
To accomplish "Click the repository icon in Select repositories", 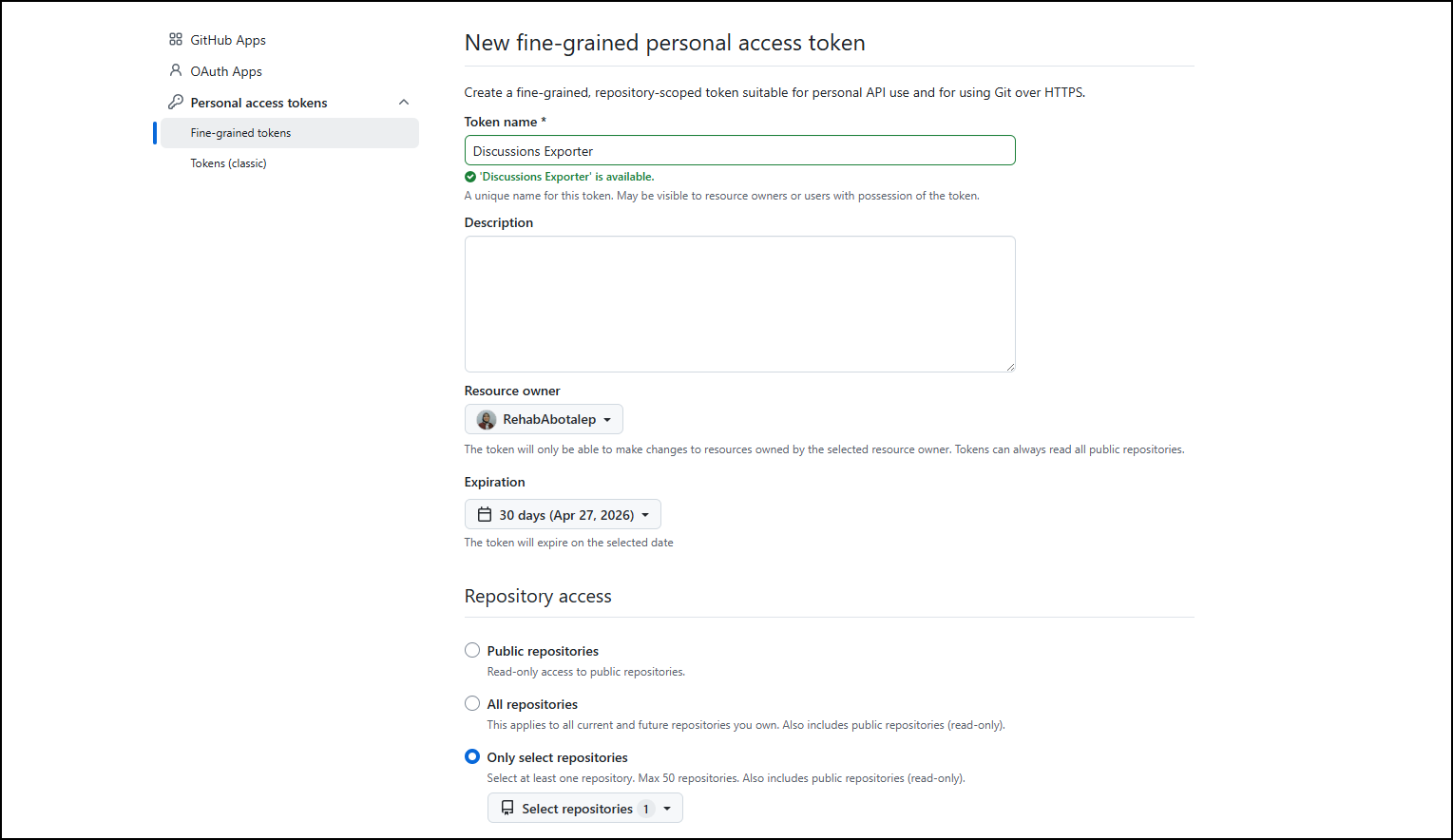I will tap(507, 809).
